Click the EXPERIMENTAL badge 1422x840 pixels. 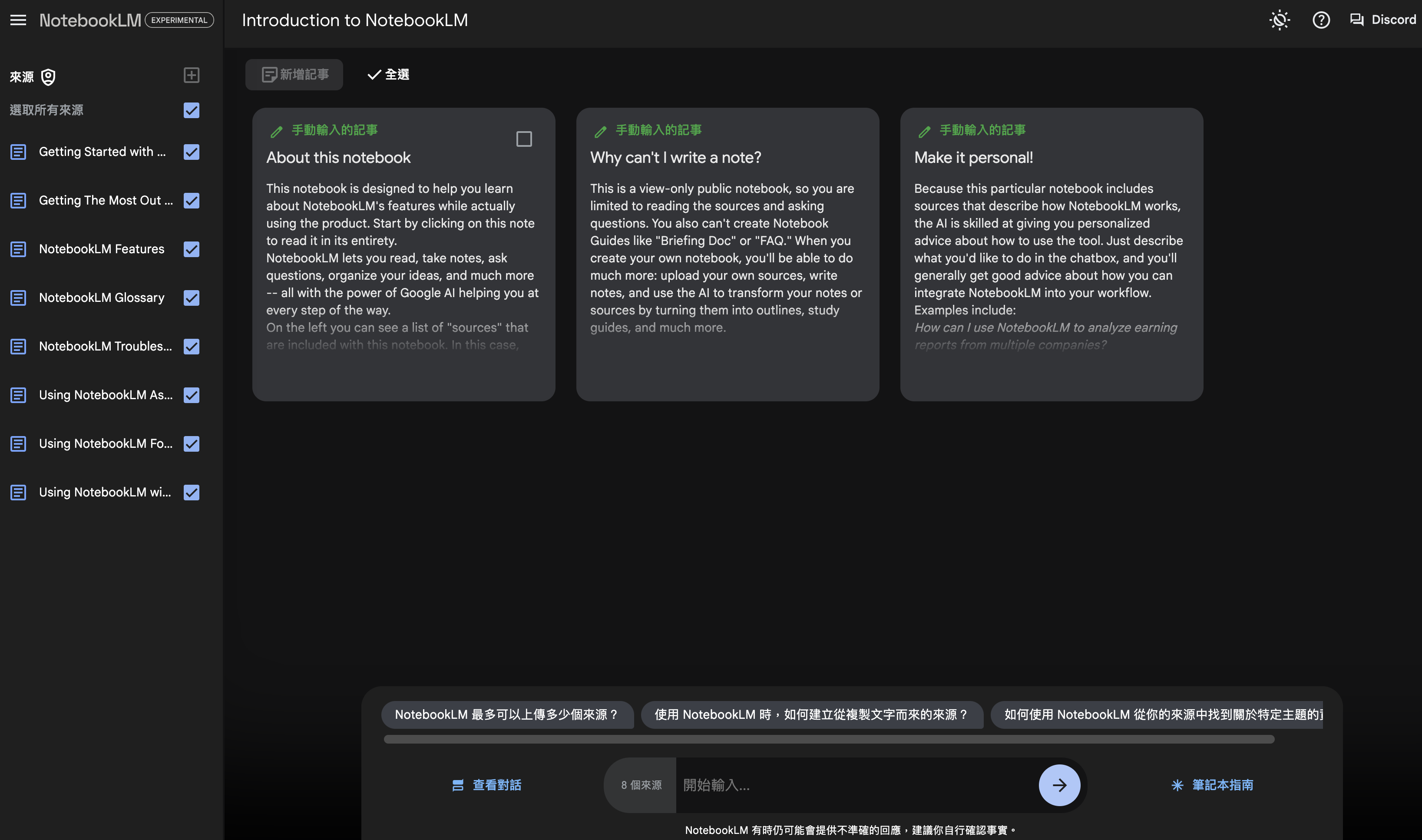(179, 20)
